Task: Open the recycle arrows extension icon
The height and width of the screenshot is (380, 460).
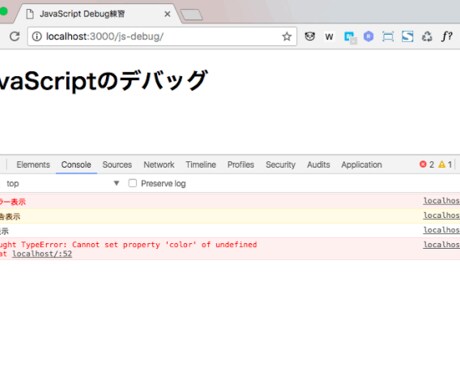Action: pos(427,36)
